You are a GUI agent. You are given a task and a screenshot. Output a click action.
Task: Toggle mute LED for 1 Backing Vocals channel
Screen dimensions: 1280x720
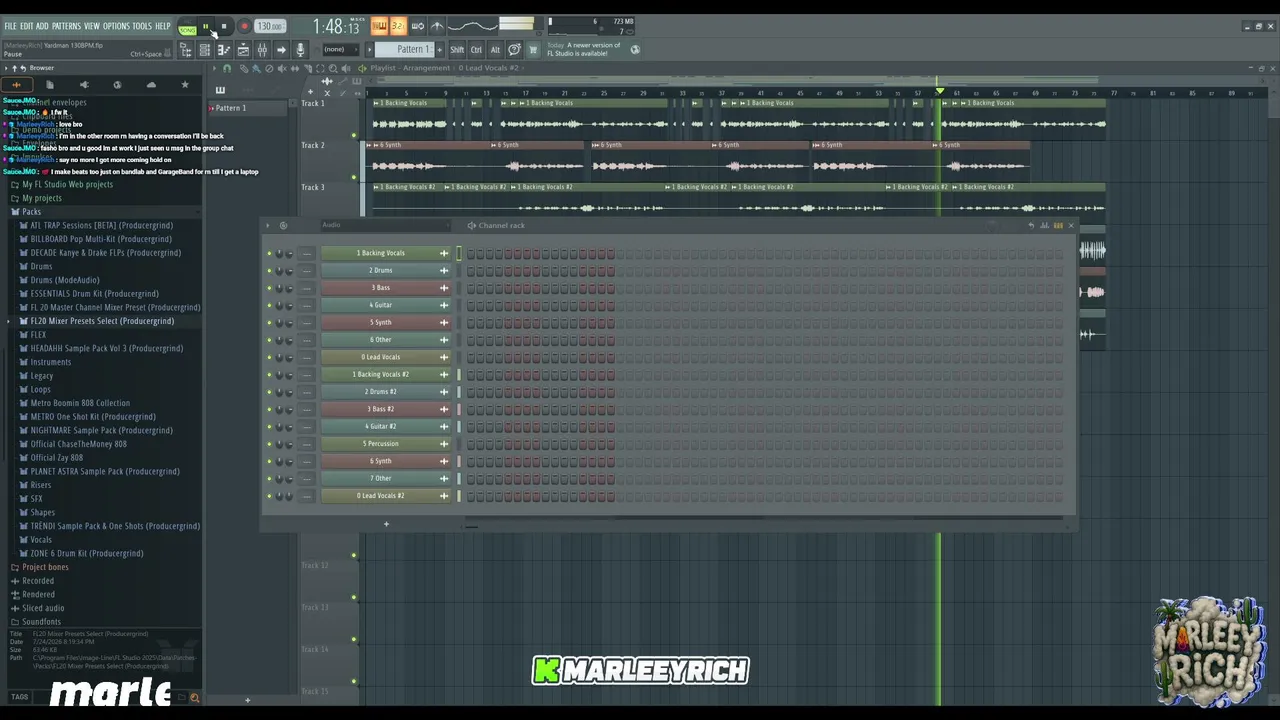269,253
